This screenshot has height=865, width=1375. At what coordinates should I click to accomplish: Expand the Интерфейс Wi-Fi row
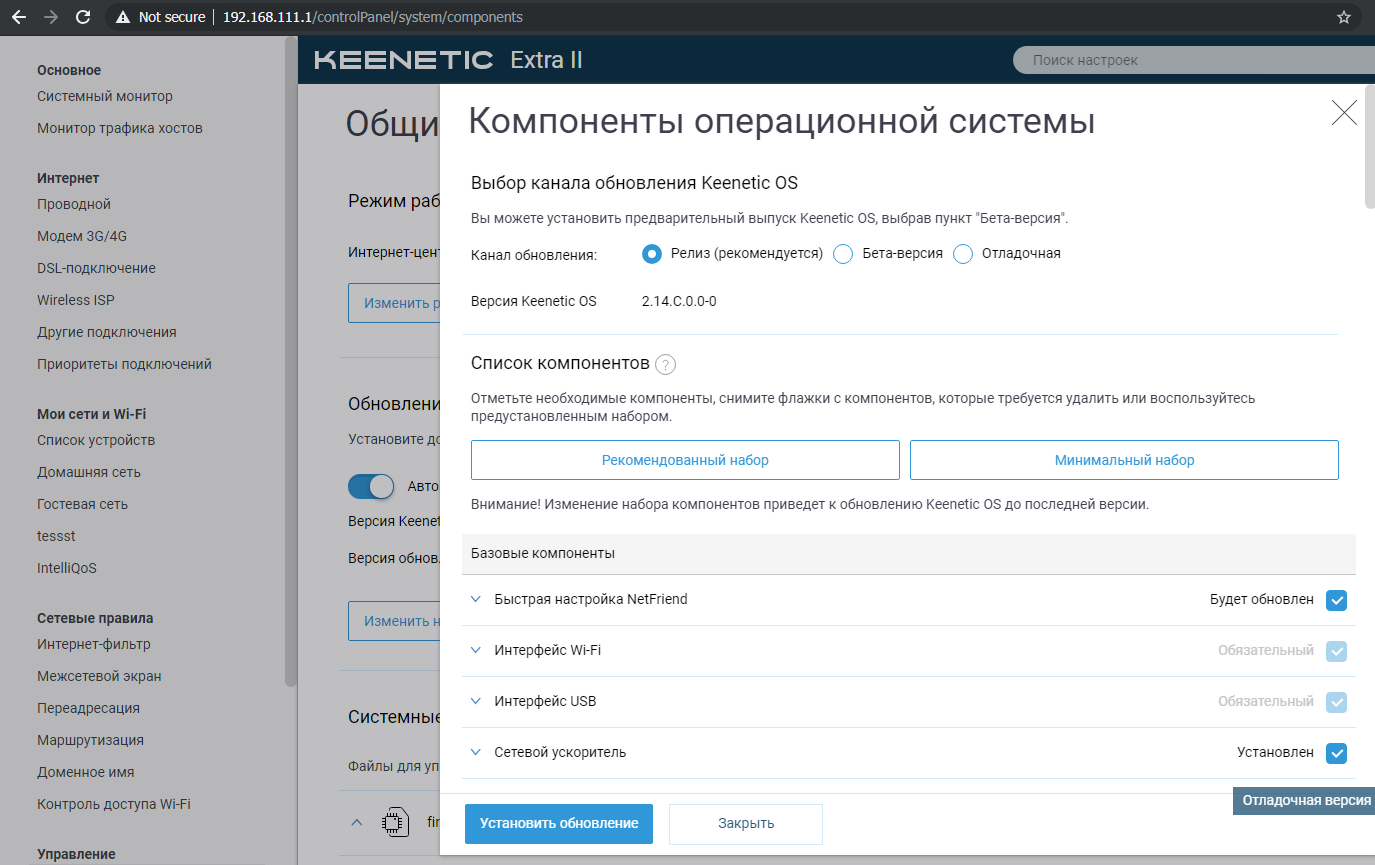point(476,650)
